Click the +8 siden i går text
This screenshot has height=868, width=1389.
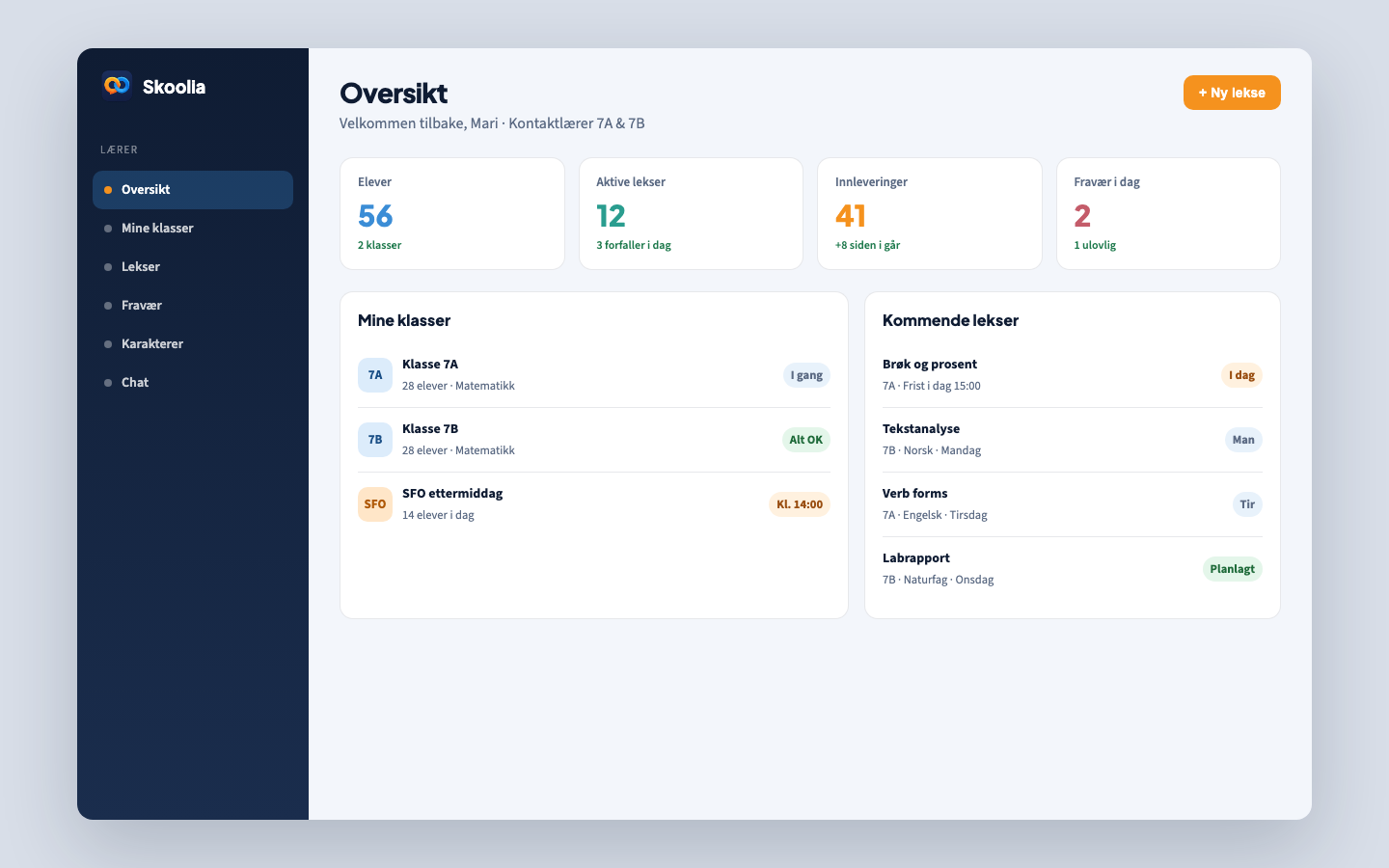point(867,245)
